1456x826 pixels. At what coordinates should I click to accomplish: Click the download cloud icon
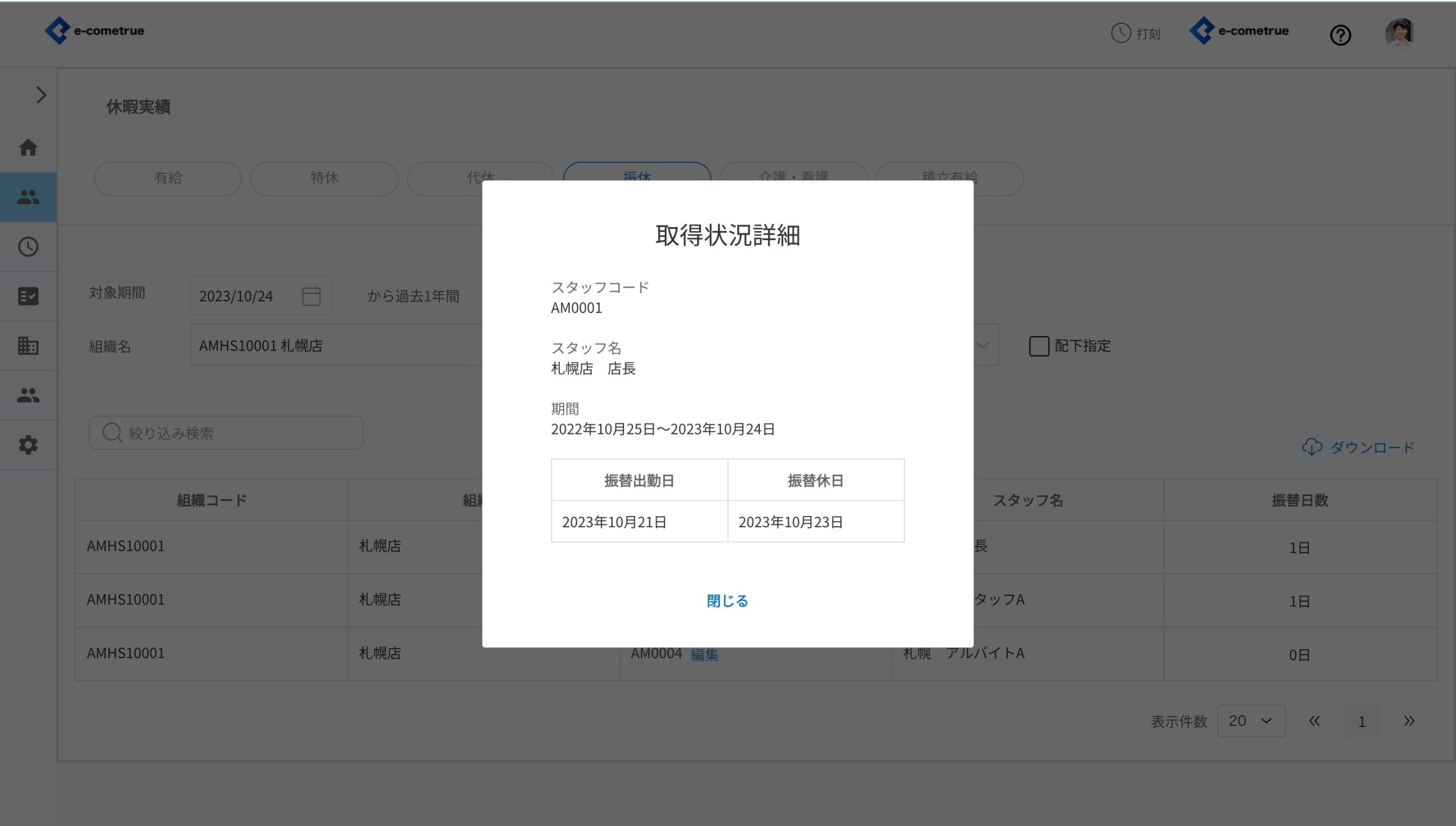(x=1312, y=447)
